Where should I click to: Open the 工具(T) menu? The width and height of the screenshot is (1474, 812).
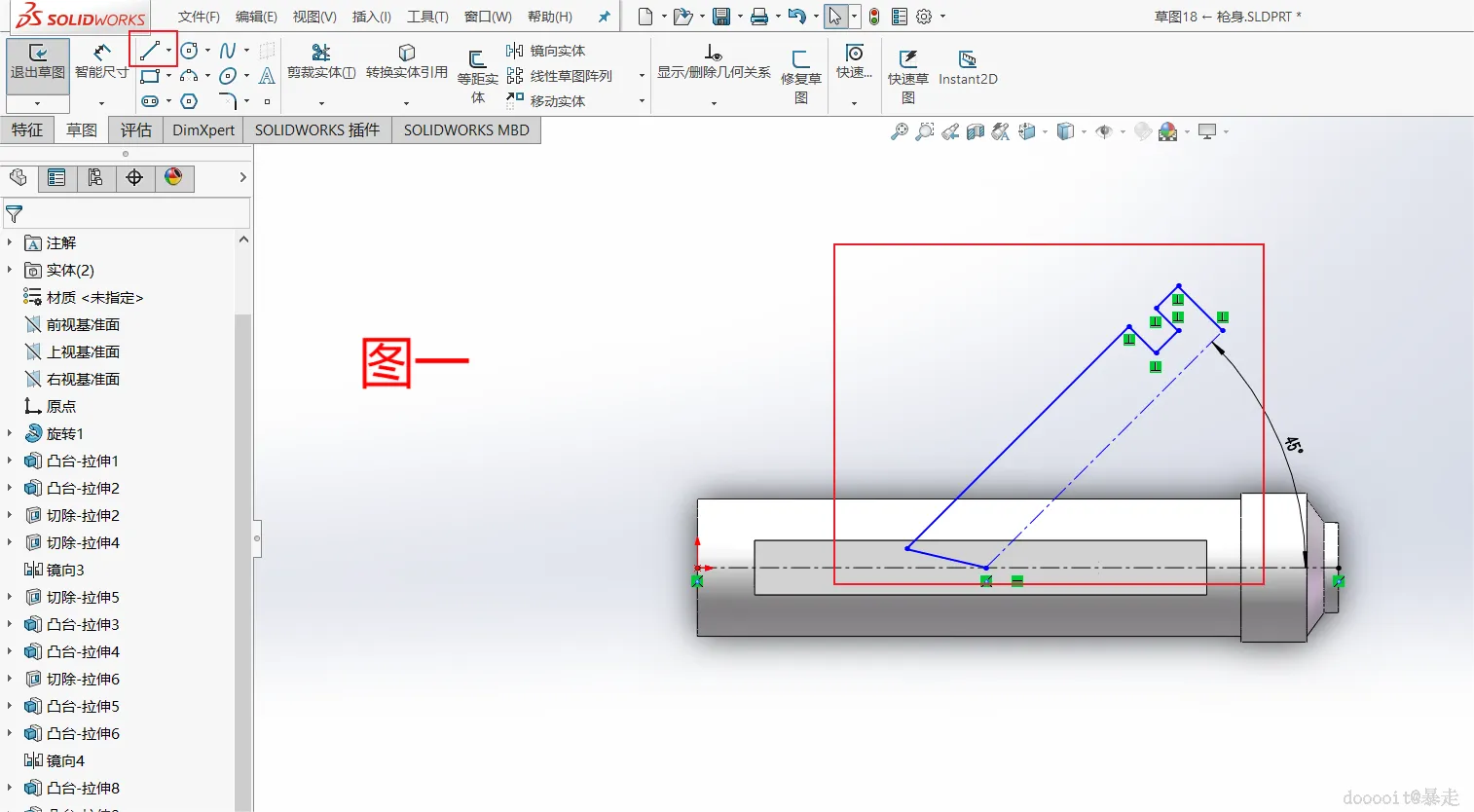click(427, 17)
